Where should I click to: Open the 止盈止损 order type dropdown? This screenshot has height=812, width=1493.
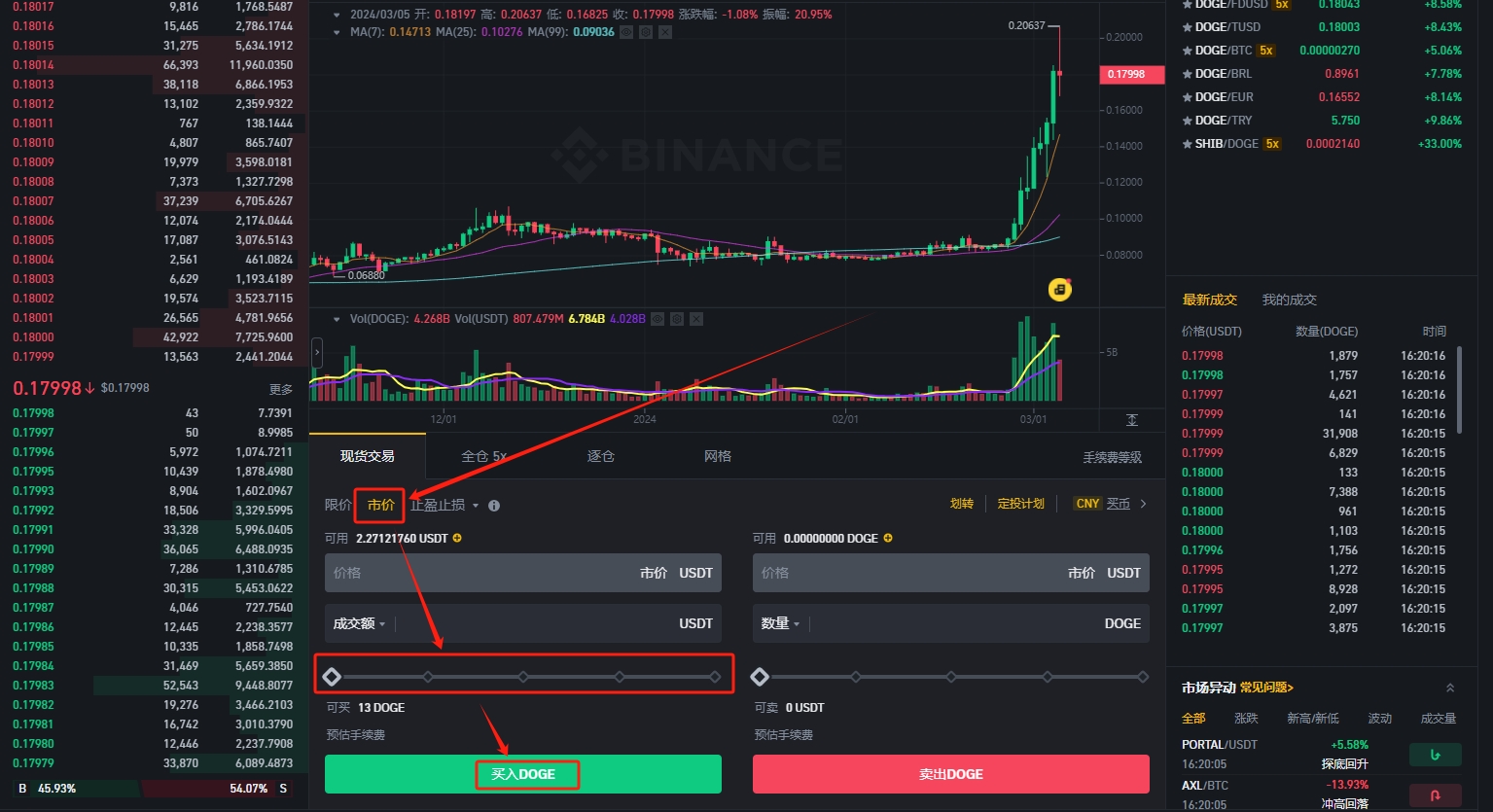[444, 505]
